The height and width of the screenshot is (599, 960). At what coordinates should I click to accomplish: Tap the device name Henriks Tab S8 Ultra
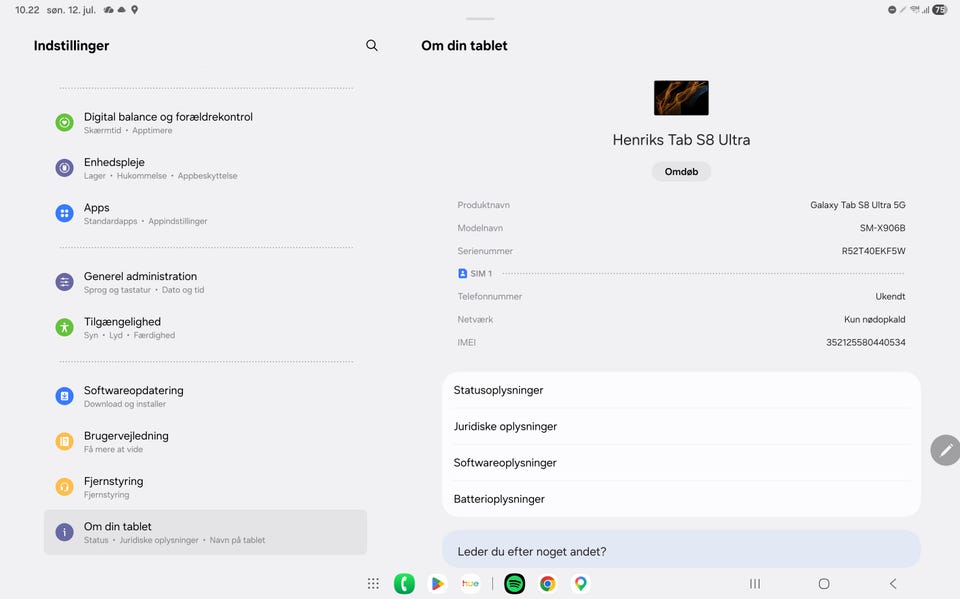coord(681,140)
